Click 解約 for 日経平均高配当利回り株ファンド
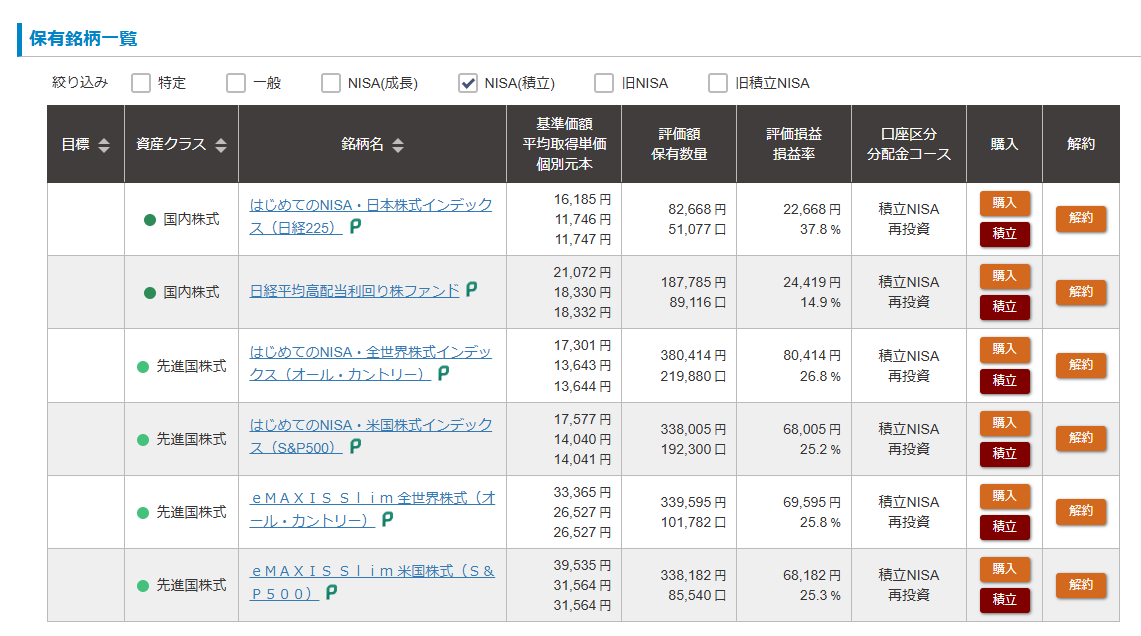Viewport: 1141px width, 636px height. pyautogui.click(x=1081, y=292)
